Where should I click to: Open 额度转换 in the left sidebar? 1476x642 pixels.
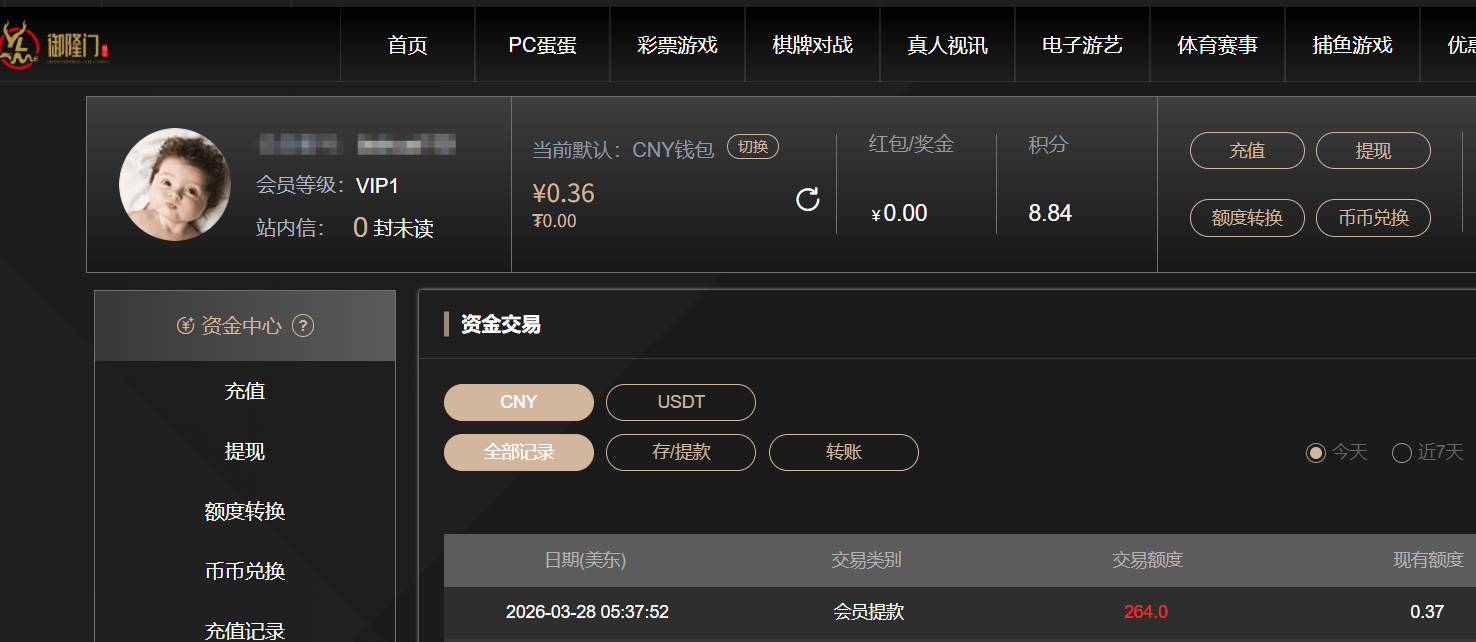tap(245, 512)
